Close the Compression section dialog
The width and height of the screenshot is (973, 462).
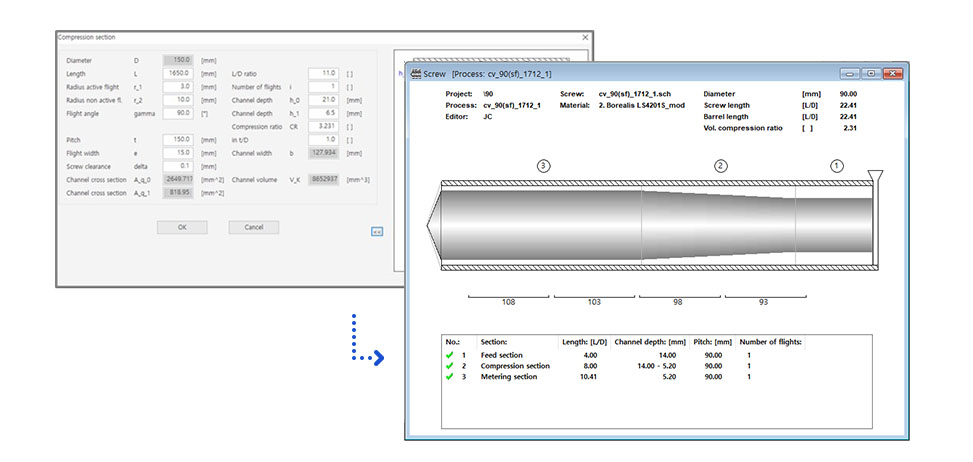(x=585, y=37)
